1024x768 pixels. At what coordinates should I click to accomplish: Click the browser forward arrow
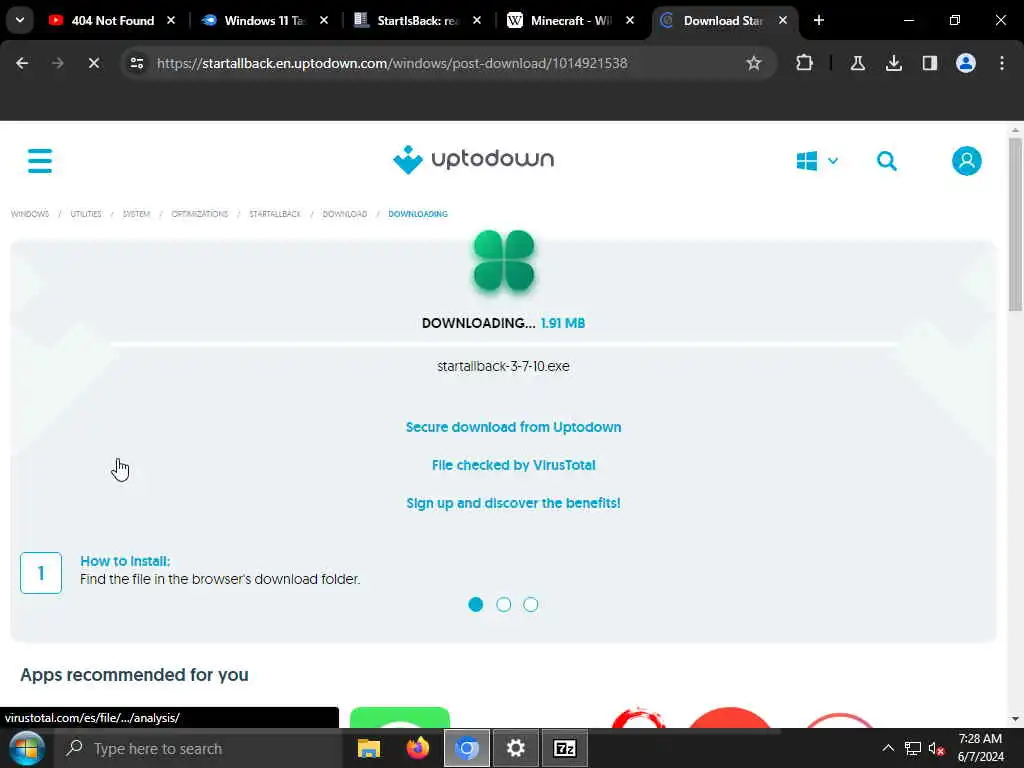coord(57,63)
